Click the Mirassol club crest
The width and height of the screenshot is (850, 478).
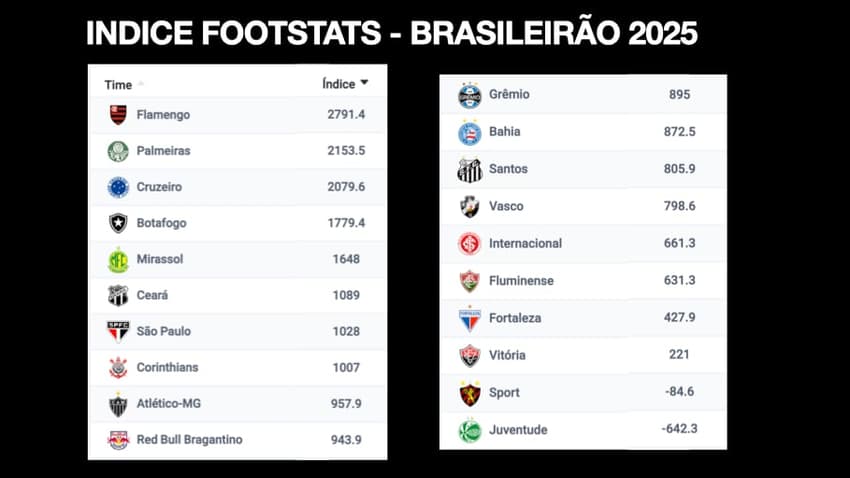click(x=118, y=259)
